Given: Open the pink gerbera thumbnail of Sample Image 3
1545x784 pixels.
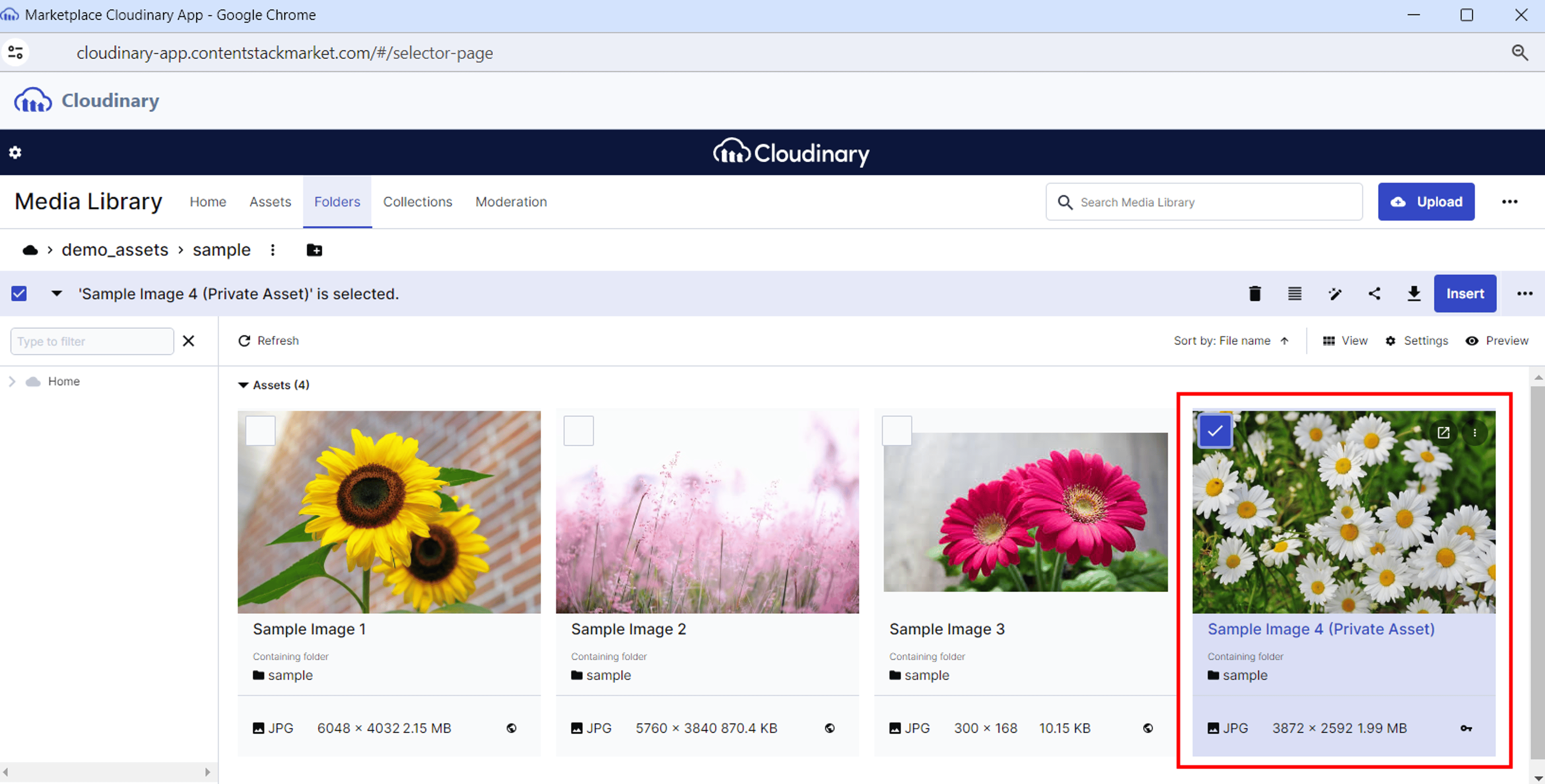Looking at the screenshot, I should tap(1025, 512).
